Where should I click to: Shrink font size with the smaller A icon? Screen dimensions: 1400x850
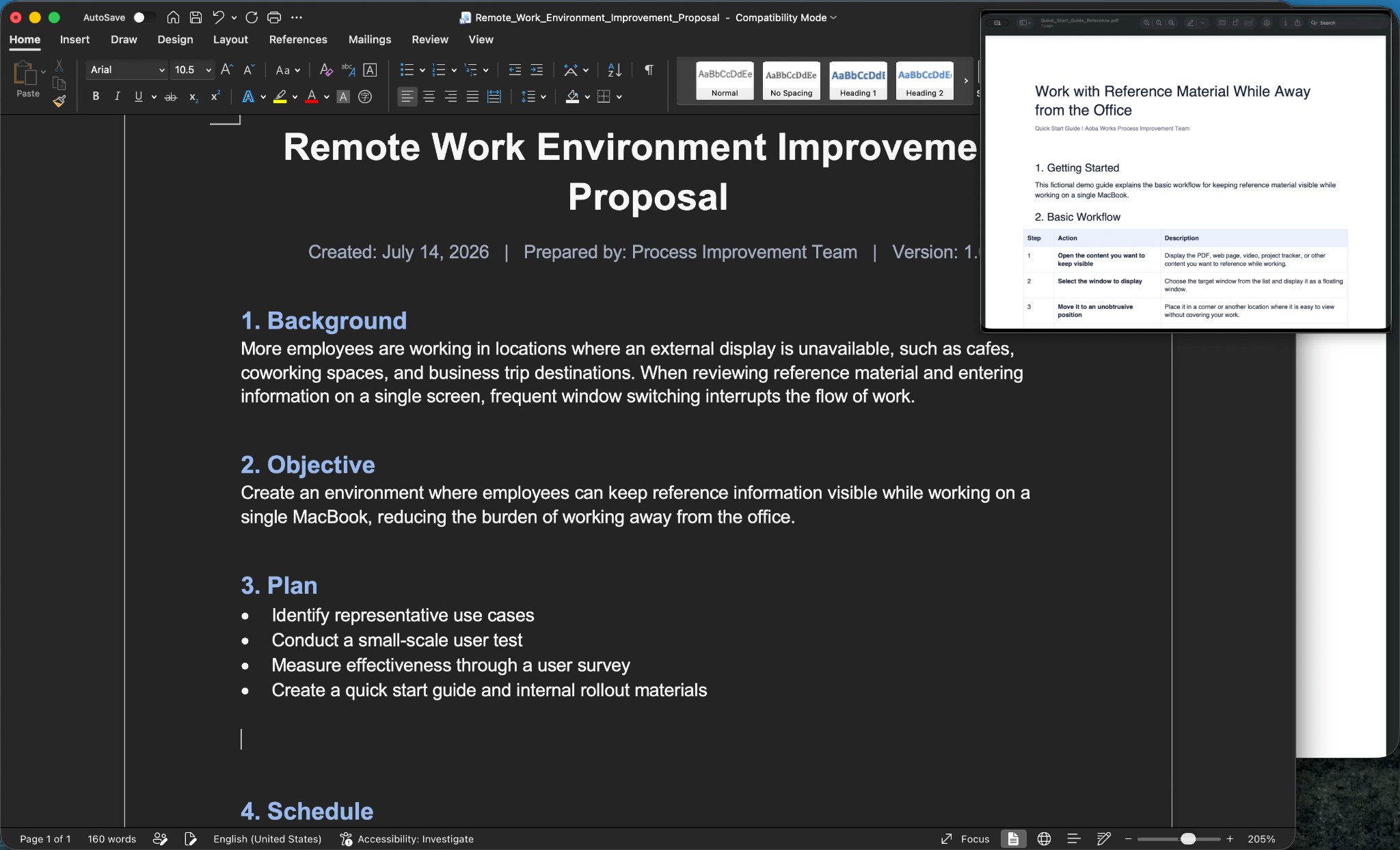pyautogui.click(x=249, y=70)
